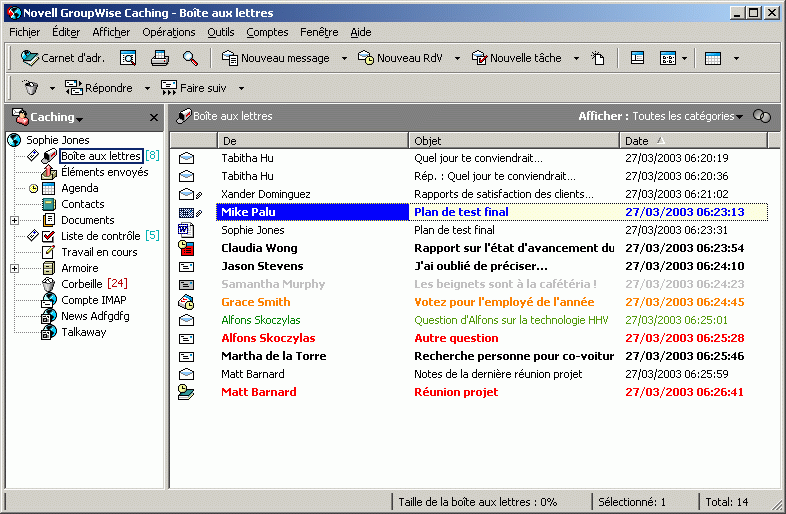Click the properties magnifier-window icon in toolbar
The height and width of the screenshot is (514, 786).
click(128, 58)
